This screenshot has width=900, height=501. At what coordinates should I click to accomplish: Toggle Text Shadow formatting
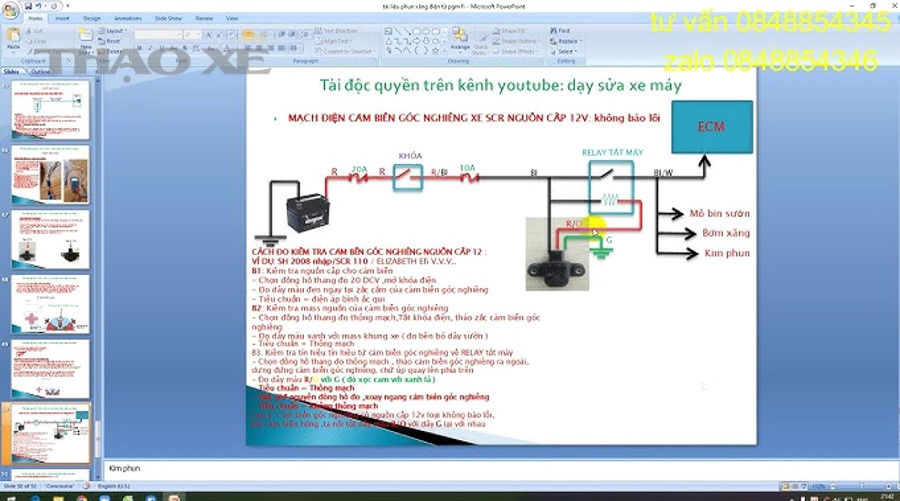click(185, 48)
